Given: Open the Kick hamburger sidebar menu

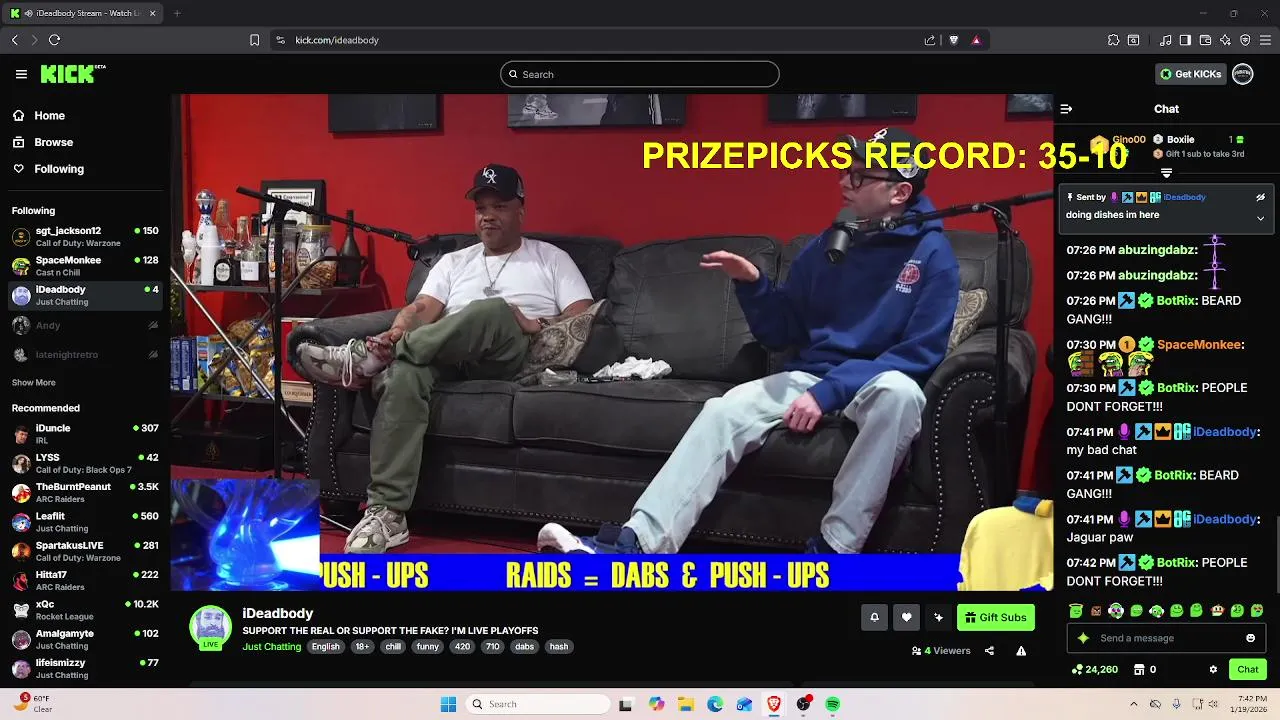Looking at the screenshot, I should tap(21, 74).
